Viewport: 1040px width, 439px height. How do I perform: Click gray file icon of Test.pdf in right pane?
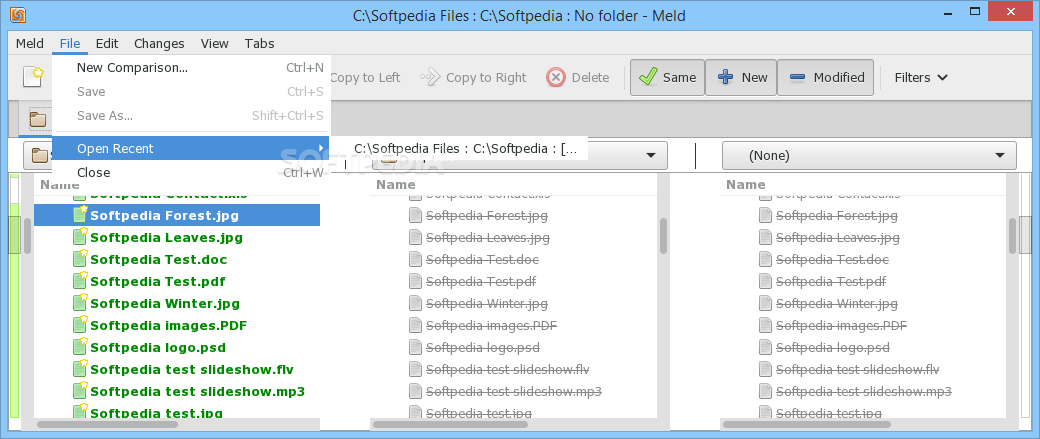[765, 281]
